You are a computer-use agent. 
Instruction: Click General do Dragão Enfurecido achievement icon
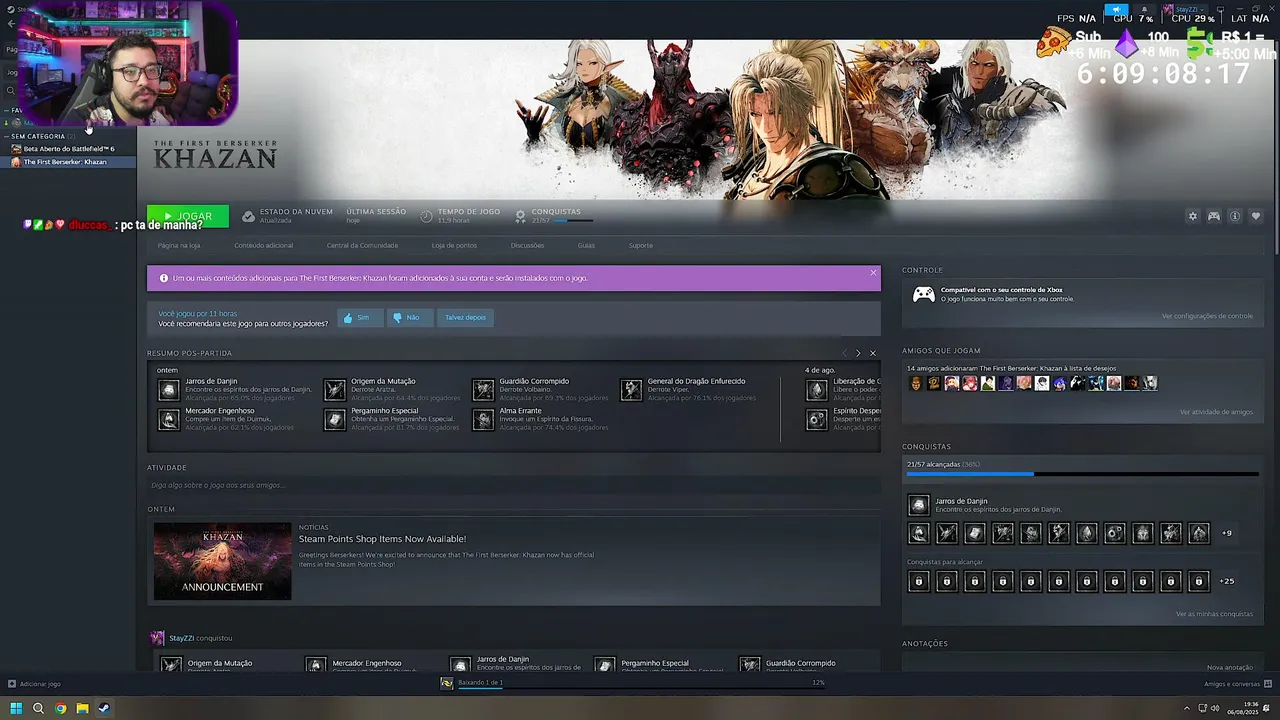[631, 390]
